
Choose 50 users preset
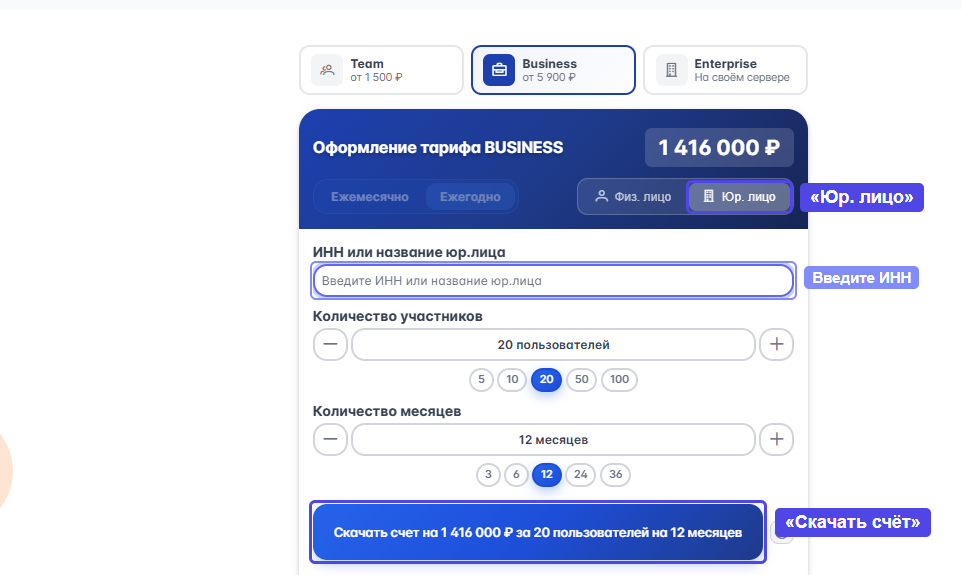(581, 380)
